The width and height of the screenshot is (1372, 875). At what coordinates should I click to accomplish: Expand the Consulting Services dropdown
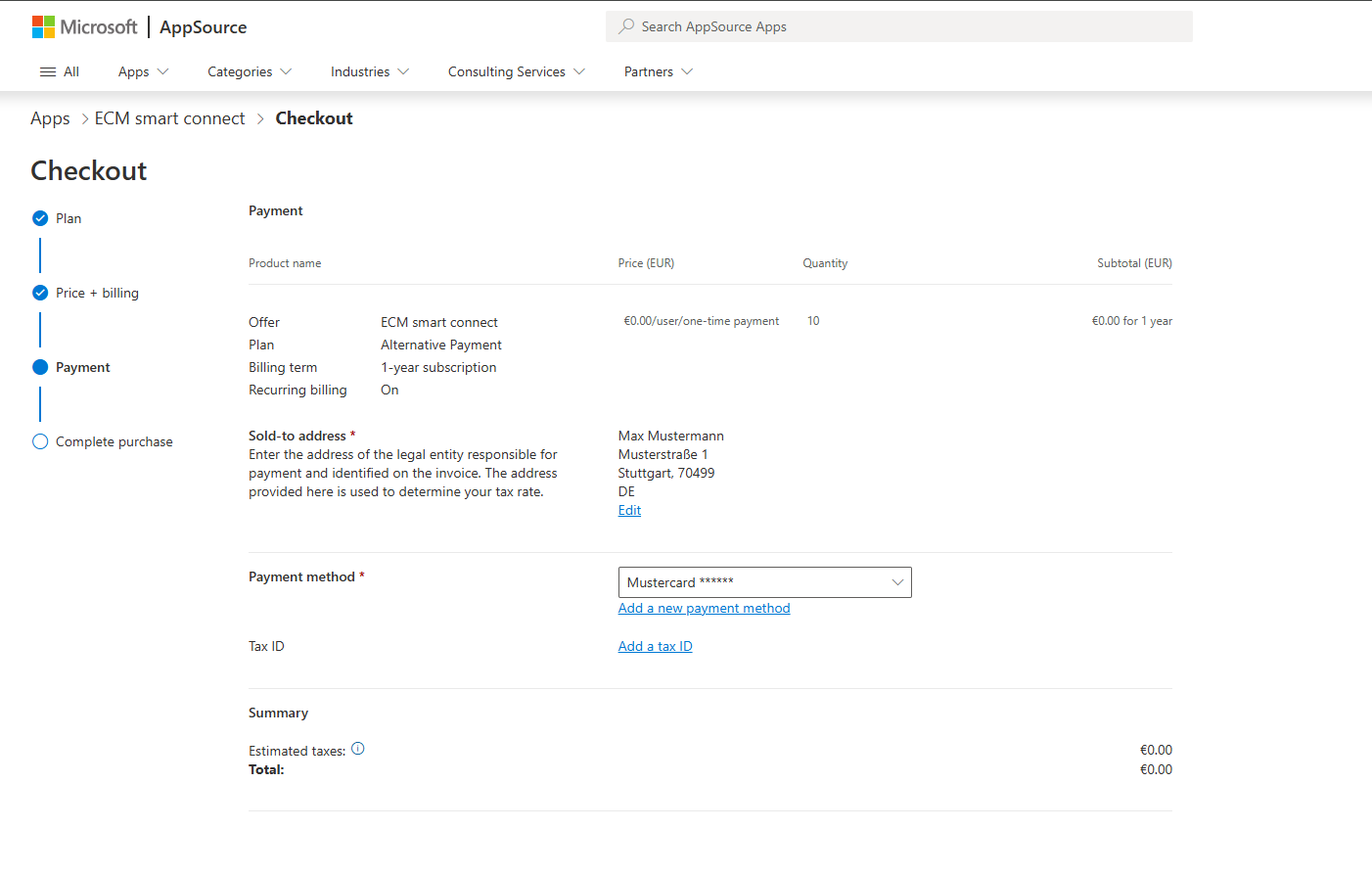[517, 71]
